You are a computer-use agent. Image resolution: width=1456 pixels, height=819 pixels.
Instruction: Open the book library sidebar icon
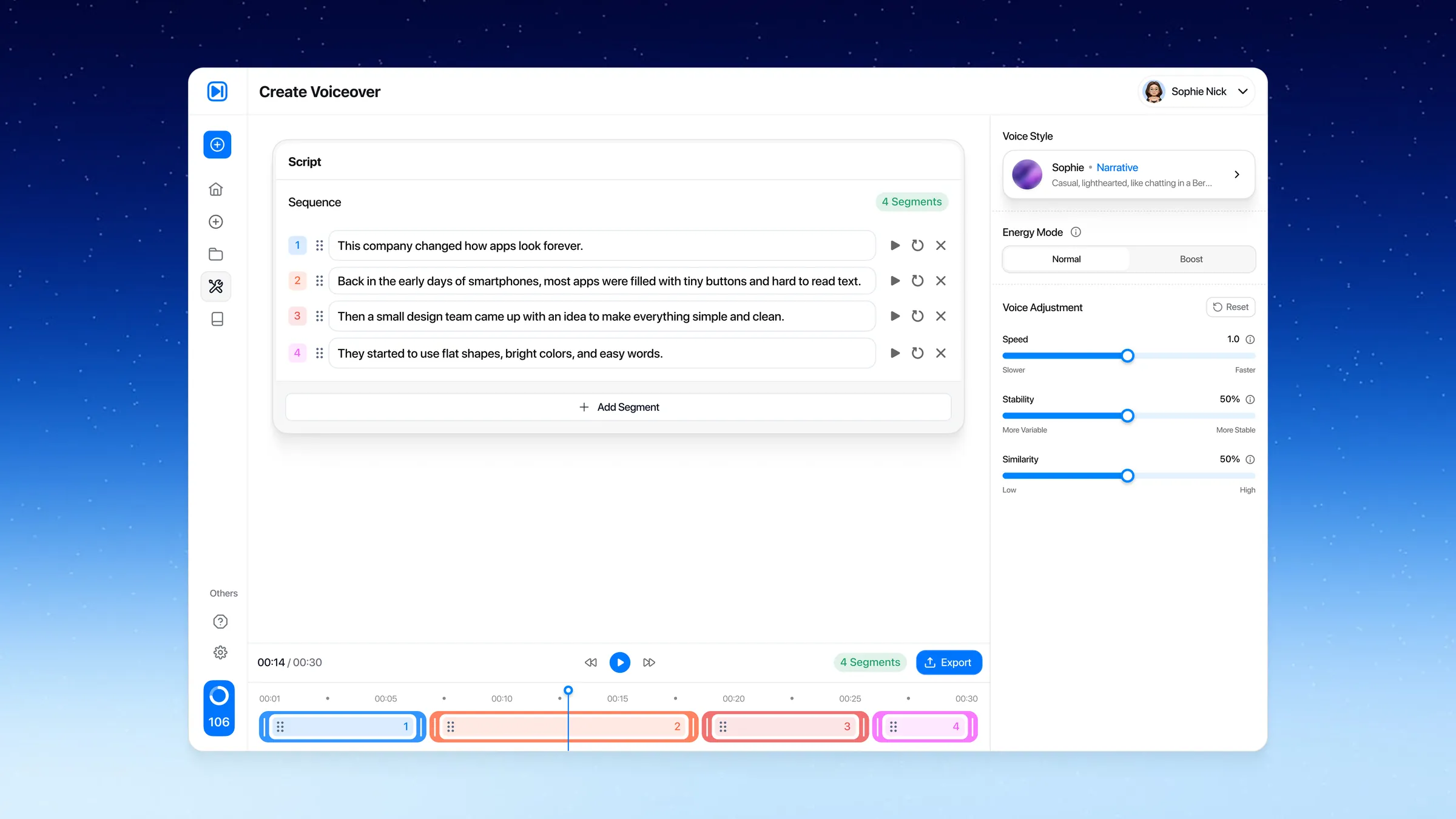217,319
